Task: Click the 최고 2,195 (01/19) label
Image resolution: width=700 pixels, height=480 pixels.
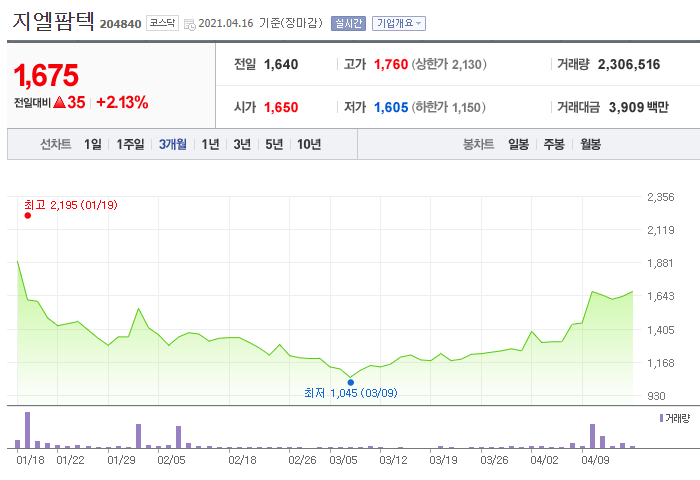Action: coord(71,205)
